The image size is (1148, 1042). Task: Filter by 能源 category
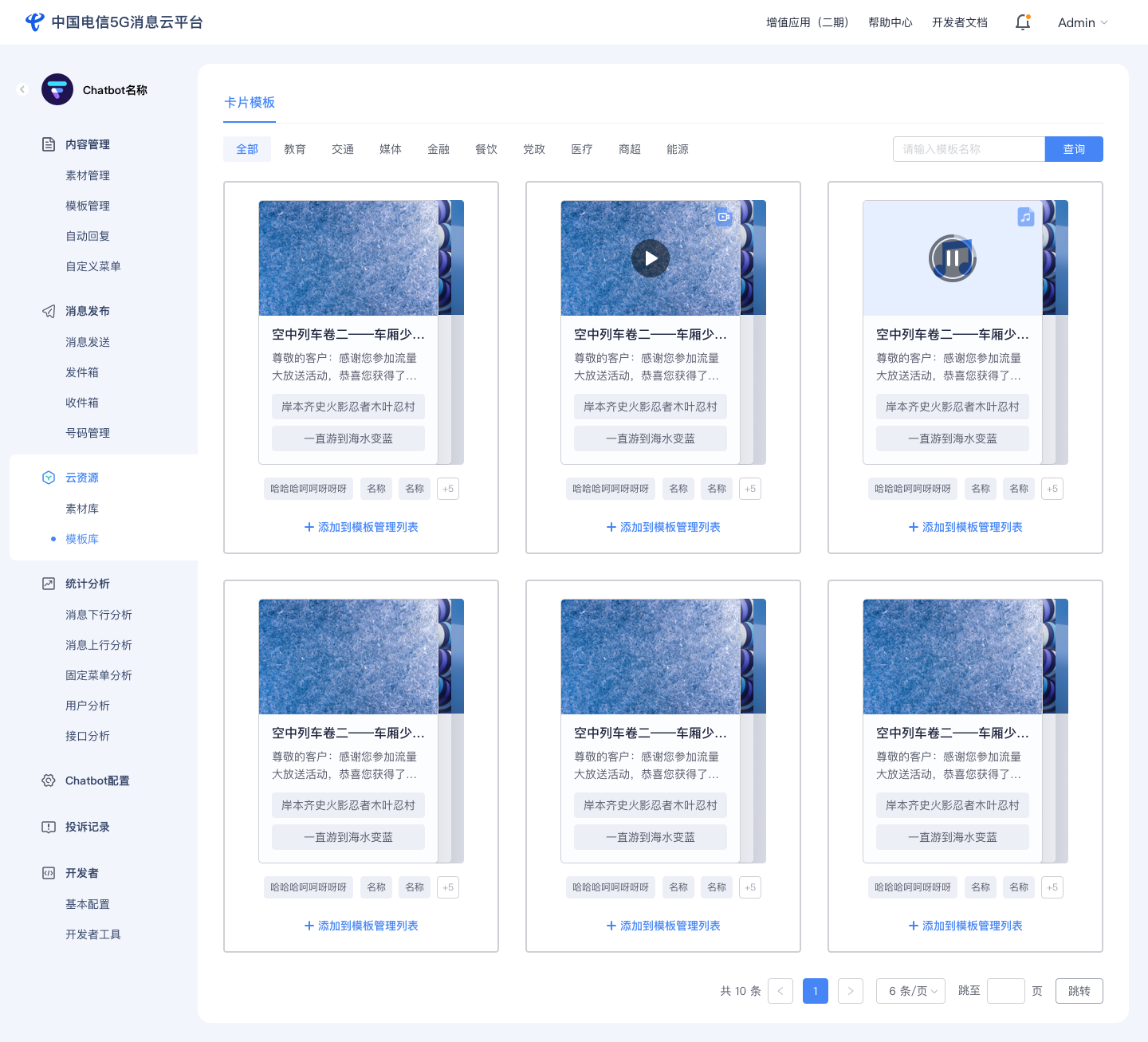tap(678, 149)
